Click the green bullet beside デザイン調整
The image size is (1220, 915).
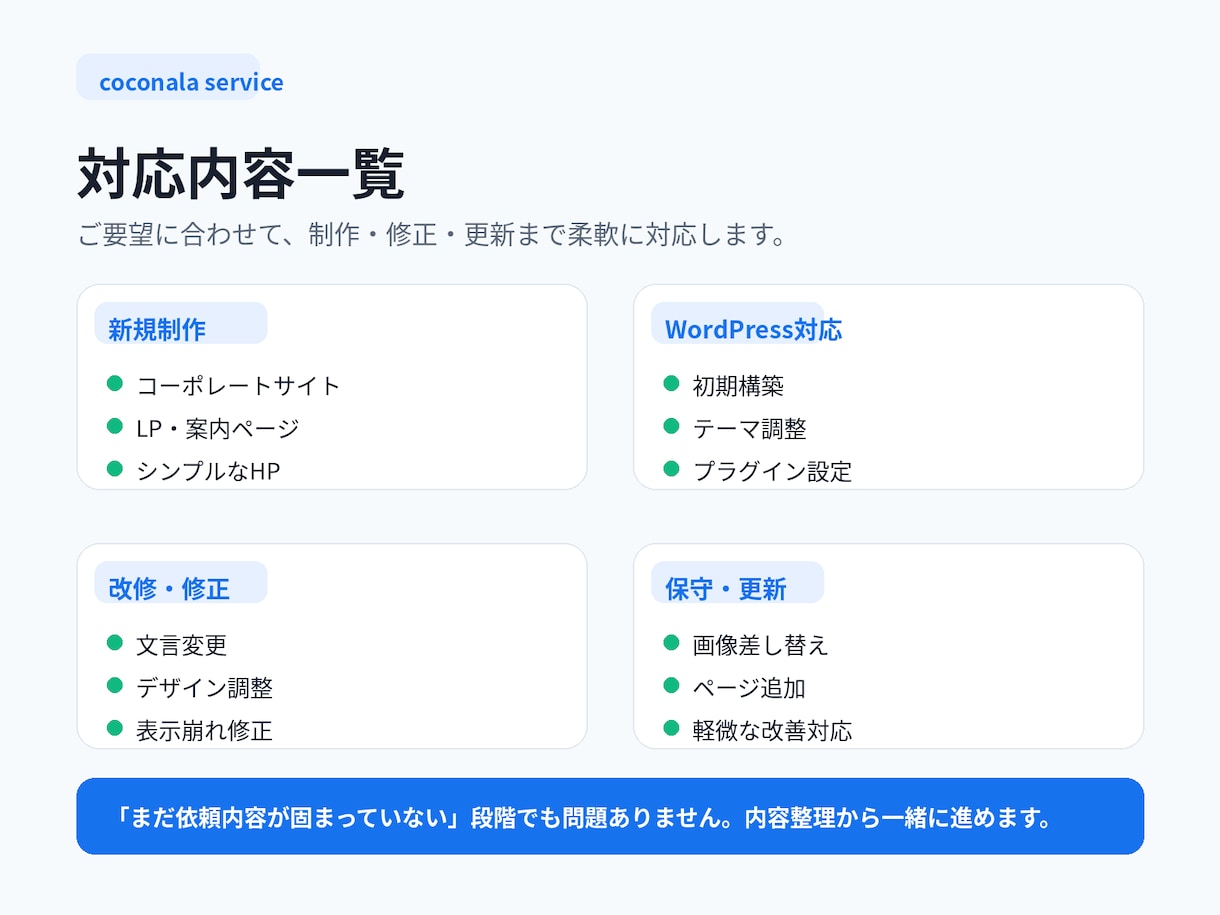click(x=114, y=685)
